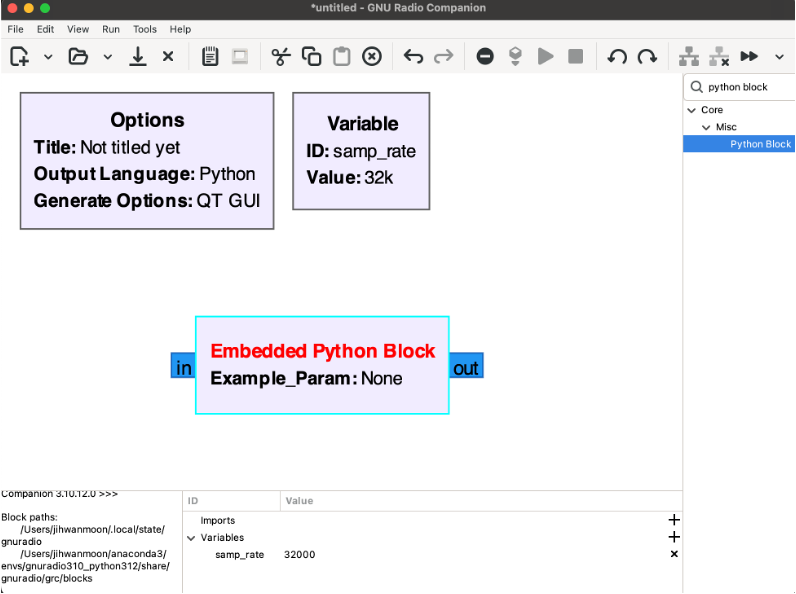
Task: Copy the selected block
Action: pos(311,56)
